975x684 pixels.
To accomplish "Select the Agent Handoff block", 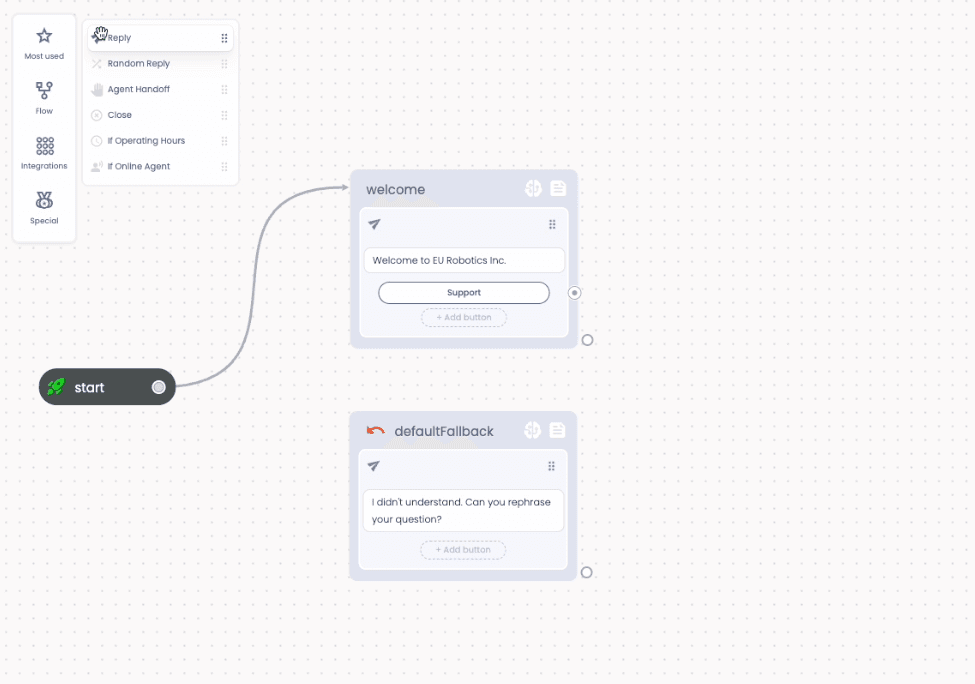I will pyautogui.click(x=160, y=89).
